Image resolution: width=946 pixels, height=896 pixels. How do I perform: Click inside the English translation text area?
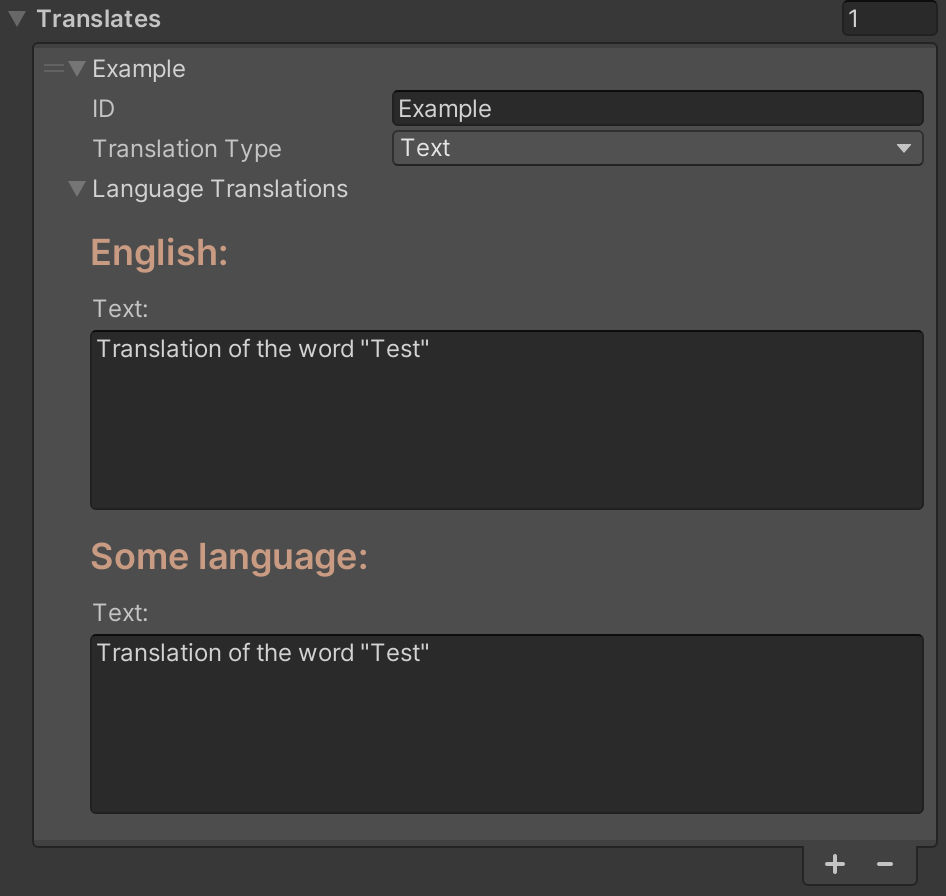click(506, 420)
